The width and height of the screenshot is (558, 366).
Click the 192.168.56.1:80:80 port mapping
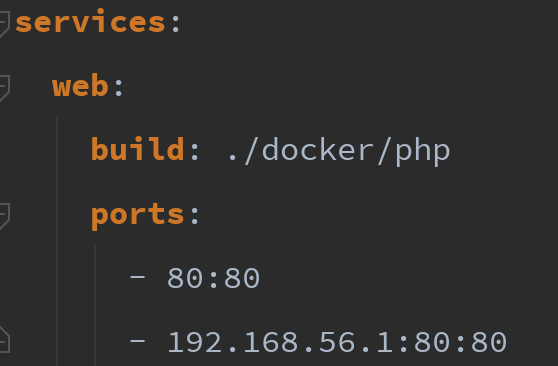[x=337, y=342]
